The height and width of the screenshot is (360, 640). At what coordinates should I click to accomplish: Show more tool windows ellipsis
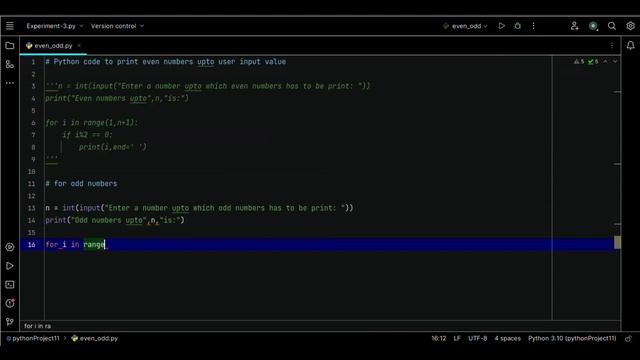tap(10, 83)
